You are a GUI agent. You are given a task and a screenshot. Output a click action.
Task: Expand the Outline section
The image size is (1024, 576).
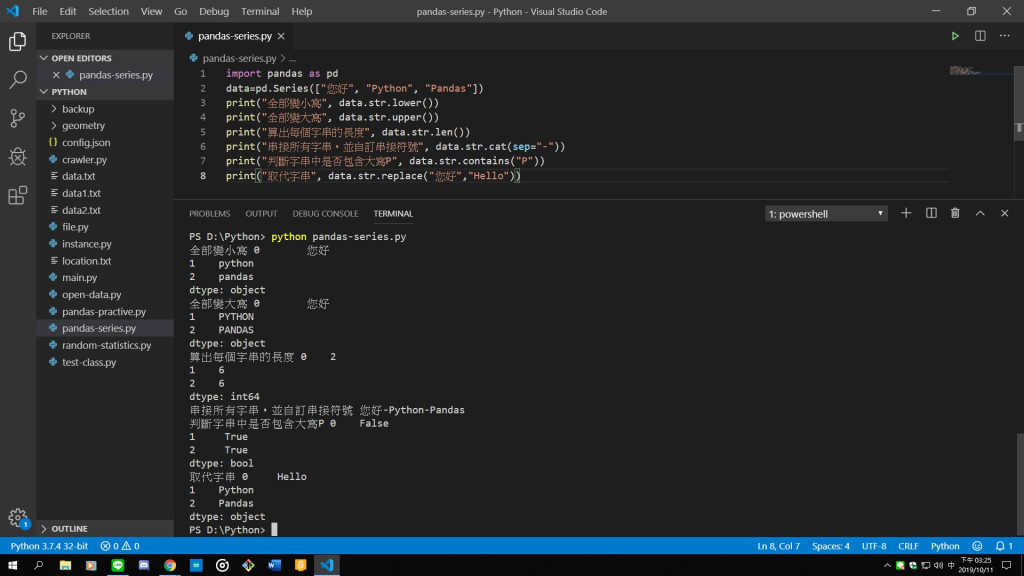click(x=104, y=529)
